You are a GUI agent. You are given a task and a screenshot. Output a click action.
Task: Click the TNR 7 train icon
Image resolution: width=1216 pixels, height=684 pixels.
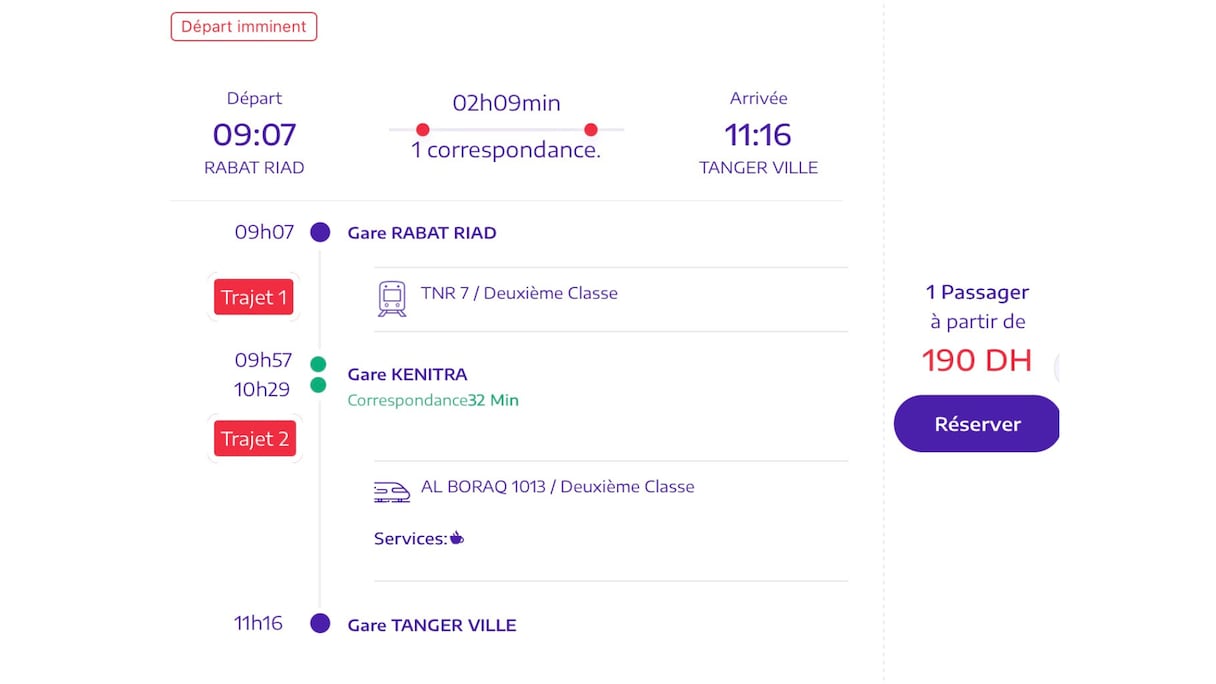[392, 298]
